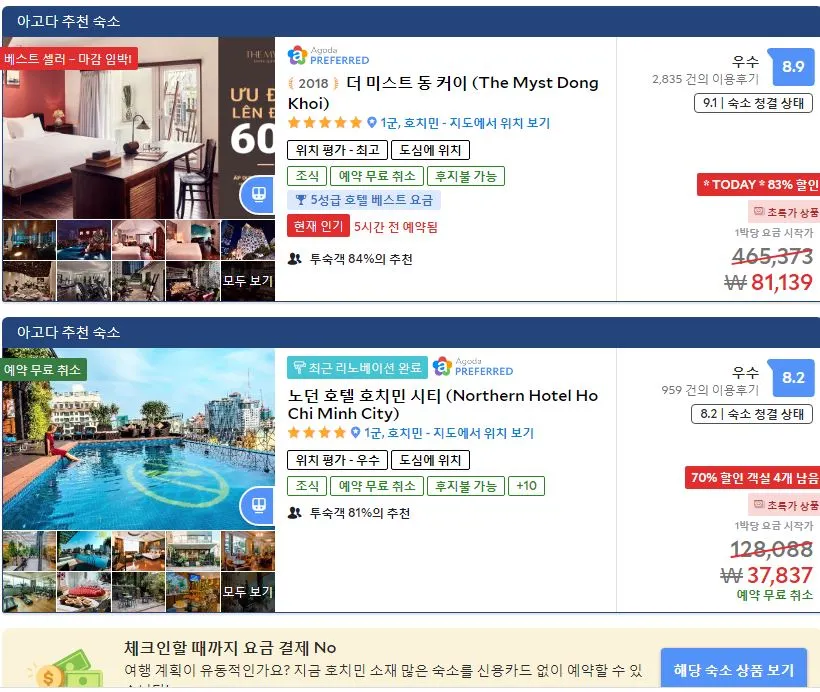The height and width of the screenshot is (692, 820).
Task: Click the main pool photo of Northern Hotel
Action: pyautogui.click(x=139, y=439)
